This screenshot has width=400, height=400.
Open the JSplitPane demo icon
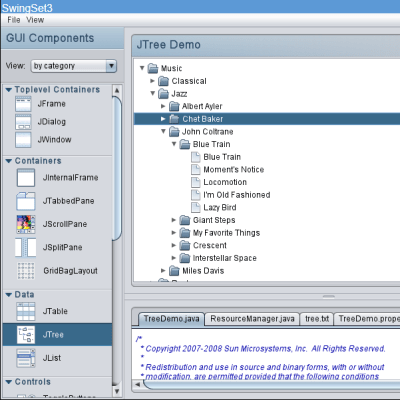(x=26, y=248)
